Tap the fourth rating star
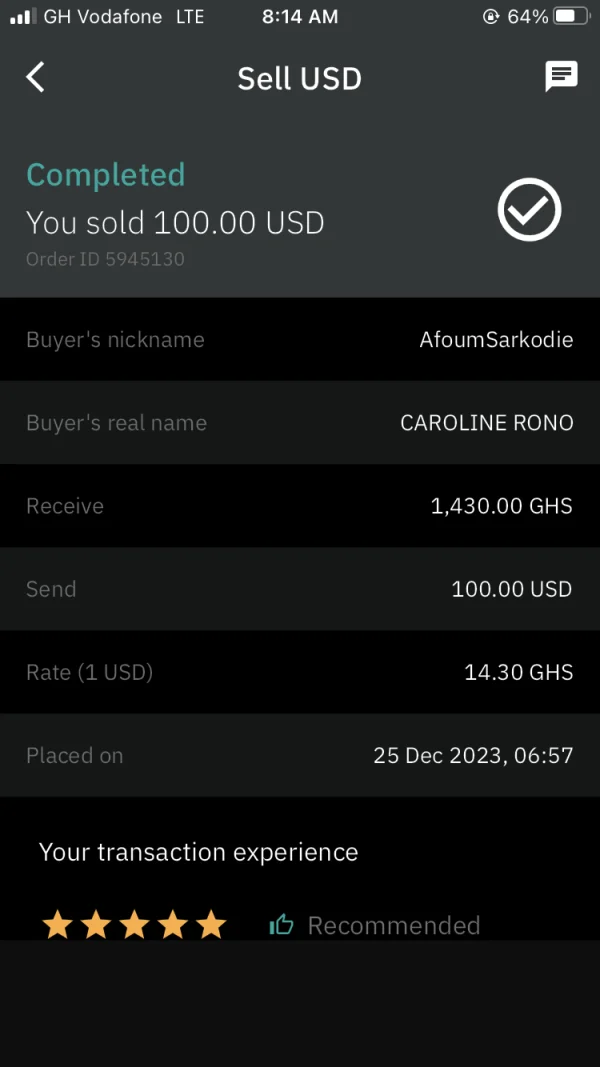 [173, 925]
